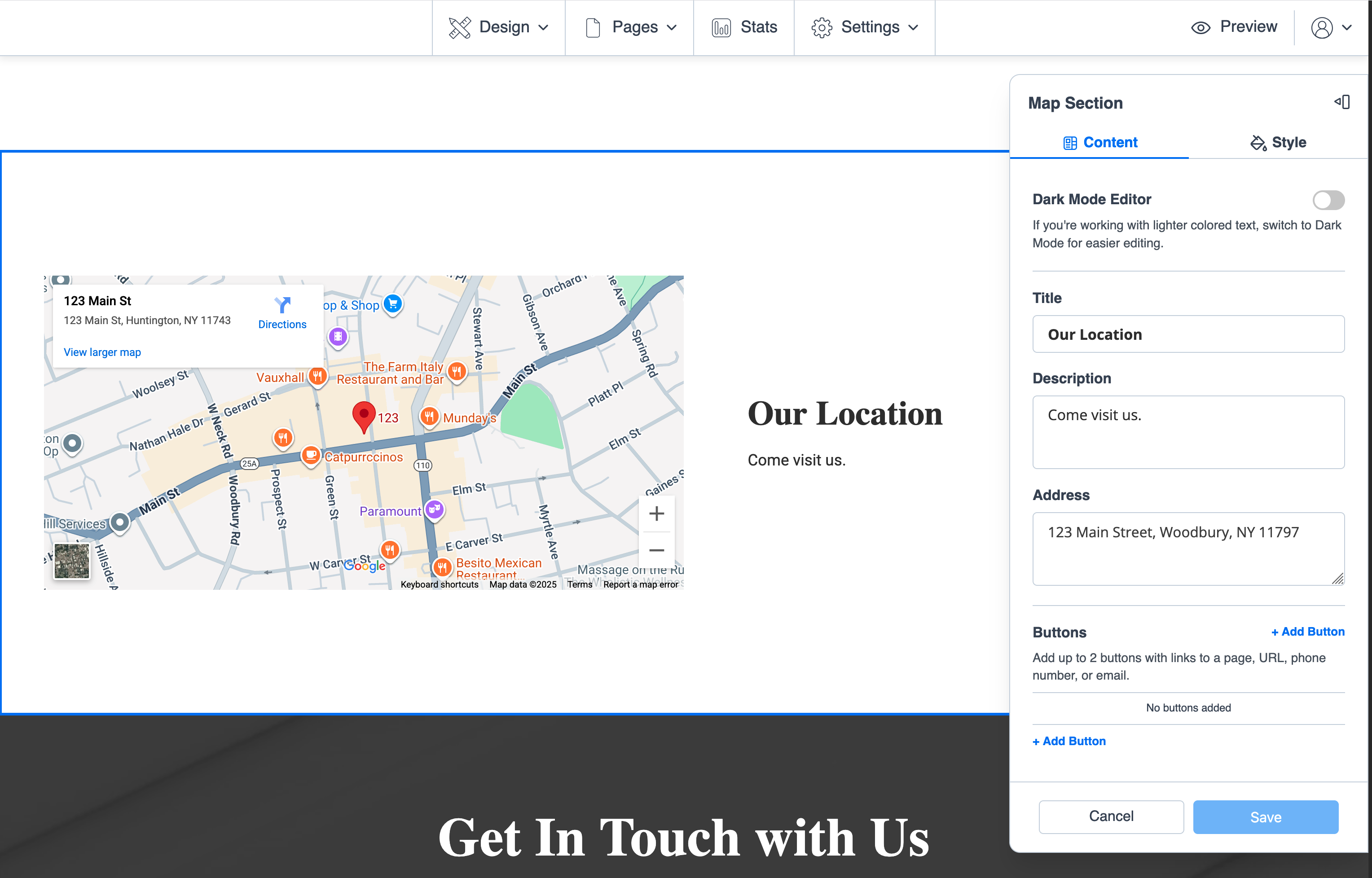Open the Stats menu item
This screenshot has height=878, width=1372.
click(743, 27)
